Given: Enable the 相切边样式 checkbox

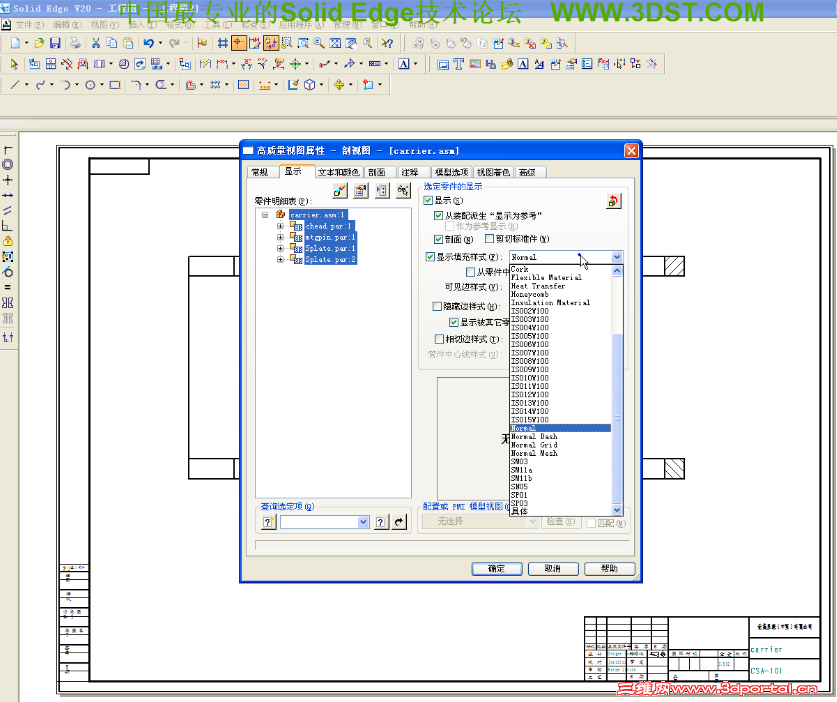Looking at the screenshot, I should coord(439,339).
